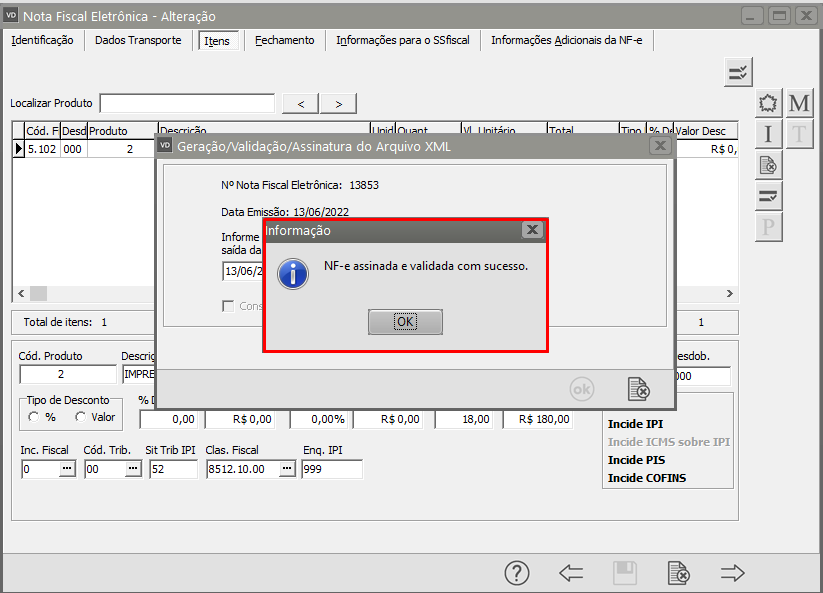Go back using the left arrow icon
This screenshot has width=823, height=593.
coord(571,573)
